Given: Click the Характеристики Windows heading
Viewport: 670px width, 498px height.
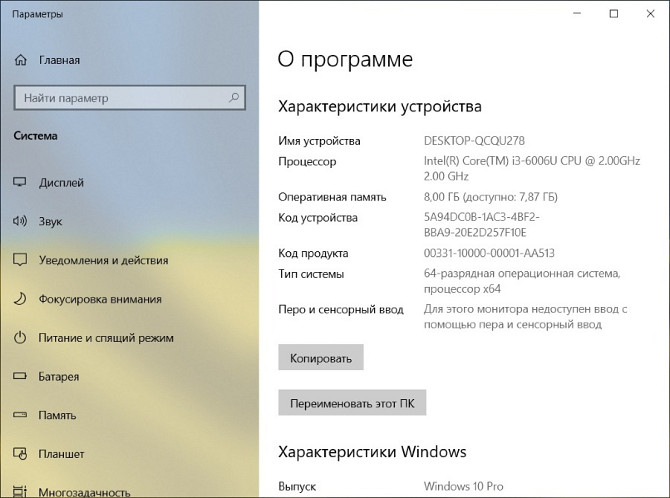Looking at the screenshot, I should 372,451.
